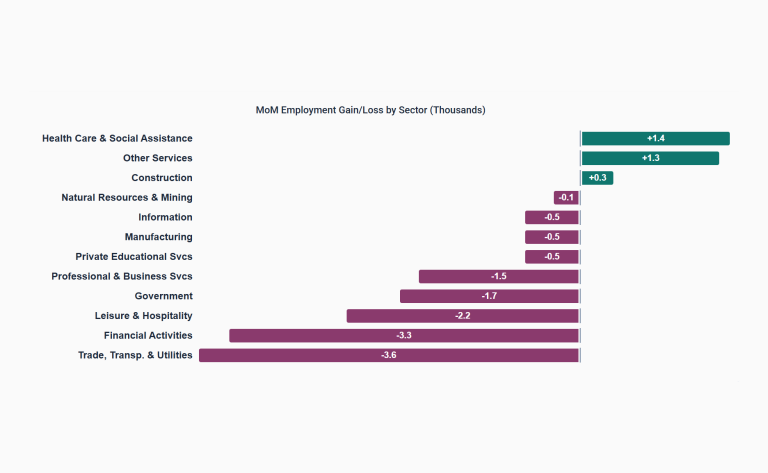Select the Leisure & Hospitality -2.2 bar

[463, 316]
